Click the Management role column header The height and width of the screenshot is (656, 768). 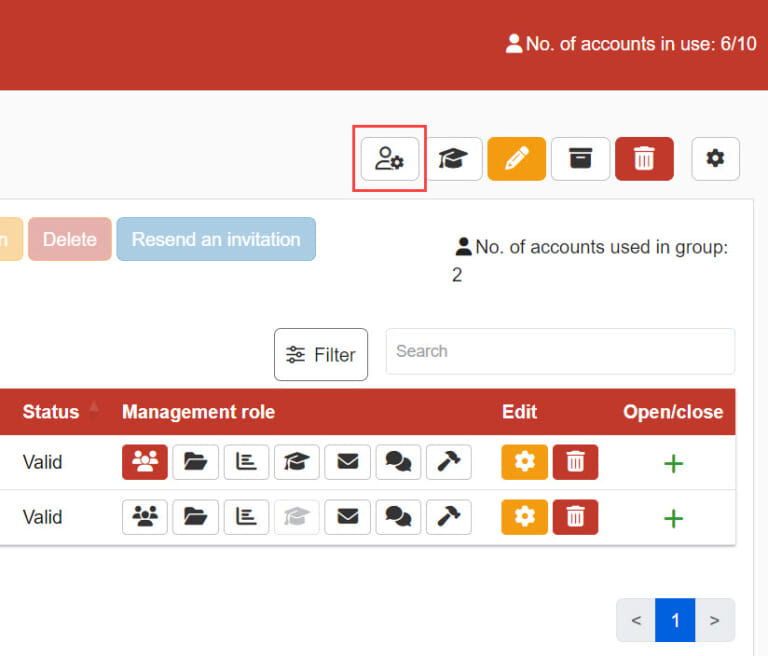coord(198,412)
